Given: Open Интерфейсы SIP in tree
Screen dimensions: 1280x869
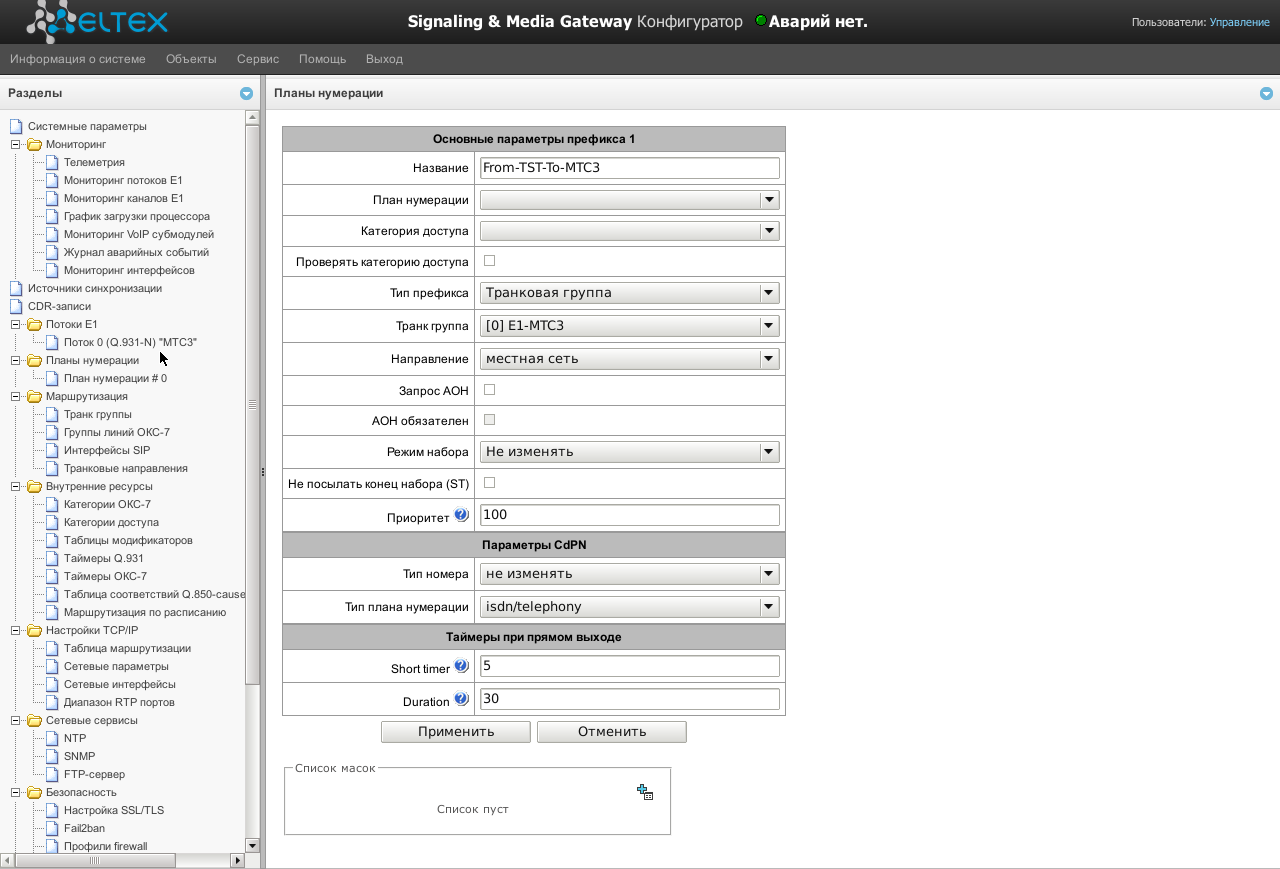Looking at the screenshot, I should pyautogui.click(x=107, y=451).
